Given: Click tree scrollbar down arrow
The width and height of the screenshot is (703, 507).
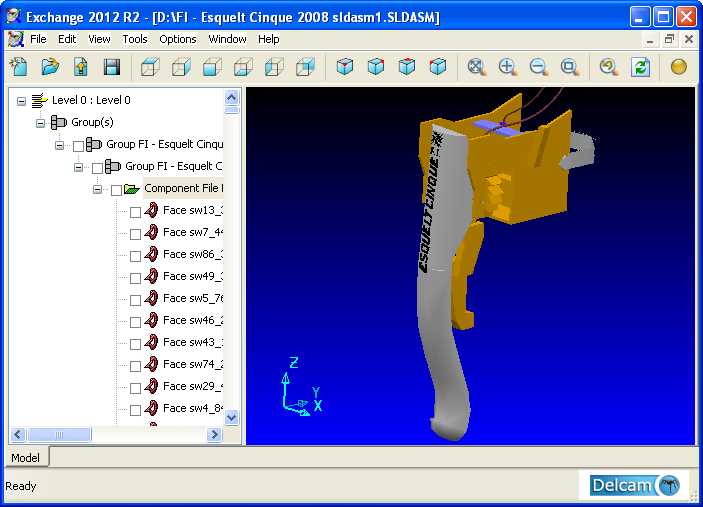Looking at the screenshot, I should point(231,417).
